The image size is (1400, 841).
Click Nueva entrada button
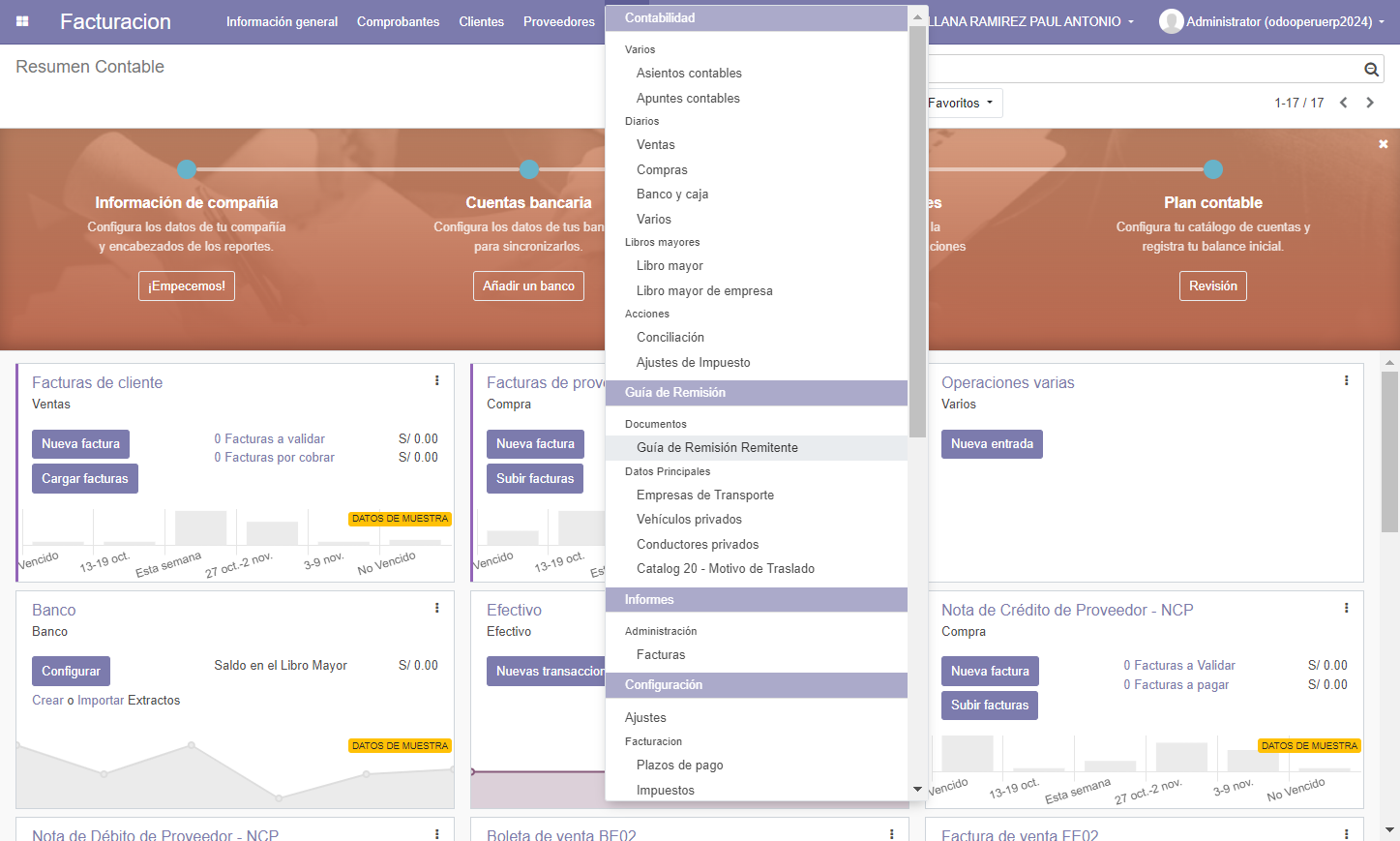[x=992, y=443]
